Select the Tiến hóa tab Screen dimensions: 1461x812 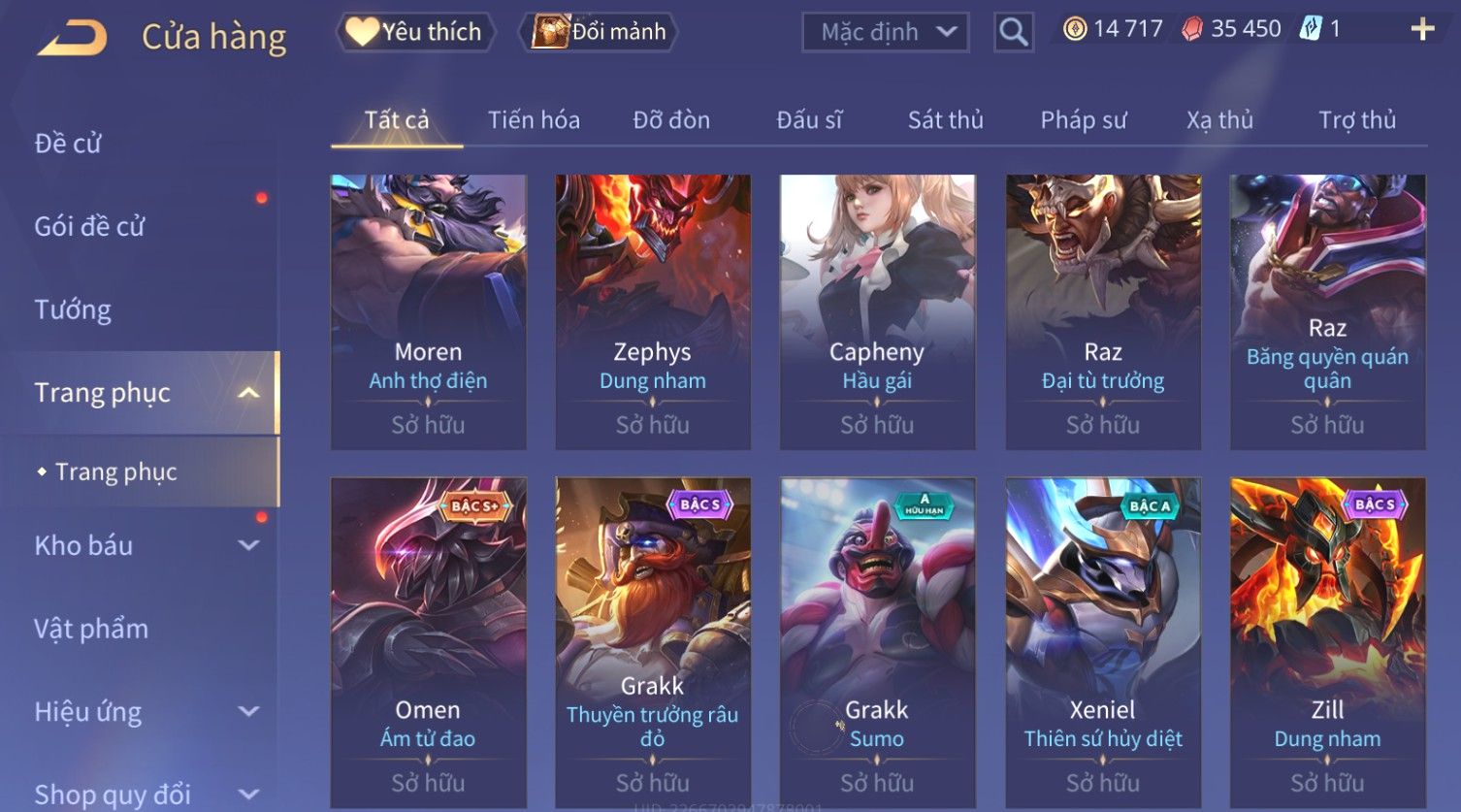tap(534, 120)
